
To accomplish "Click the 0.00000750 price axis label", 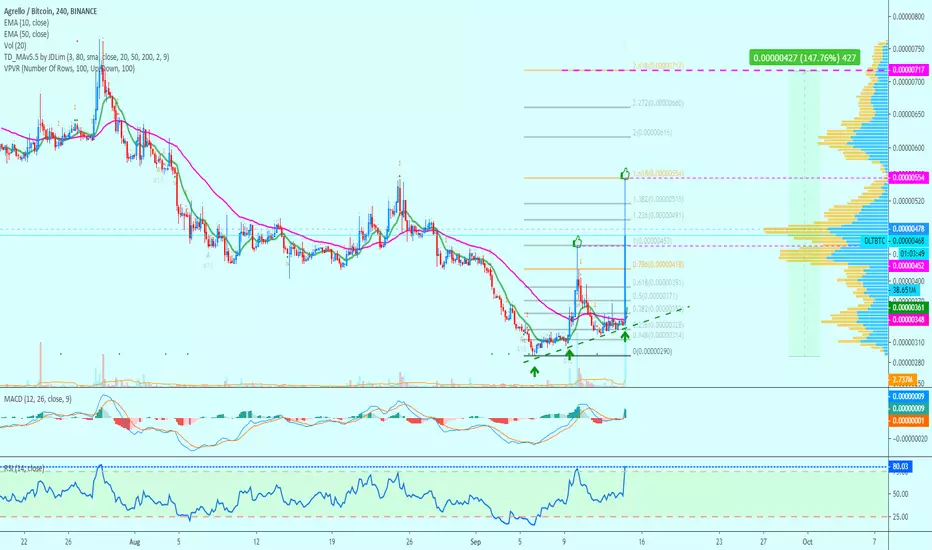I will pos(909,49).
